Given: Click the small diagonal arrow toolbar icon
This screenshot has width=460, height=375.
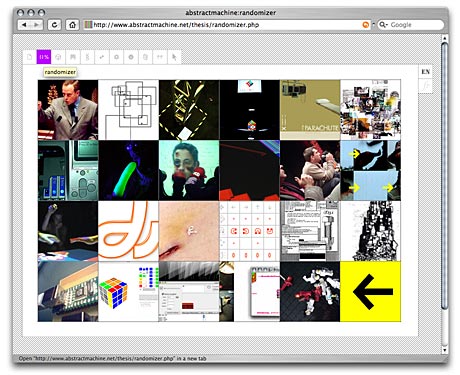Looking at the screenshot, I should click(102, 57).
